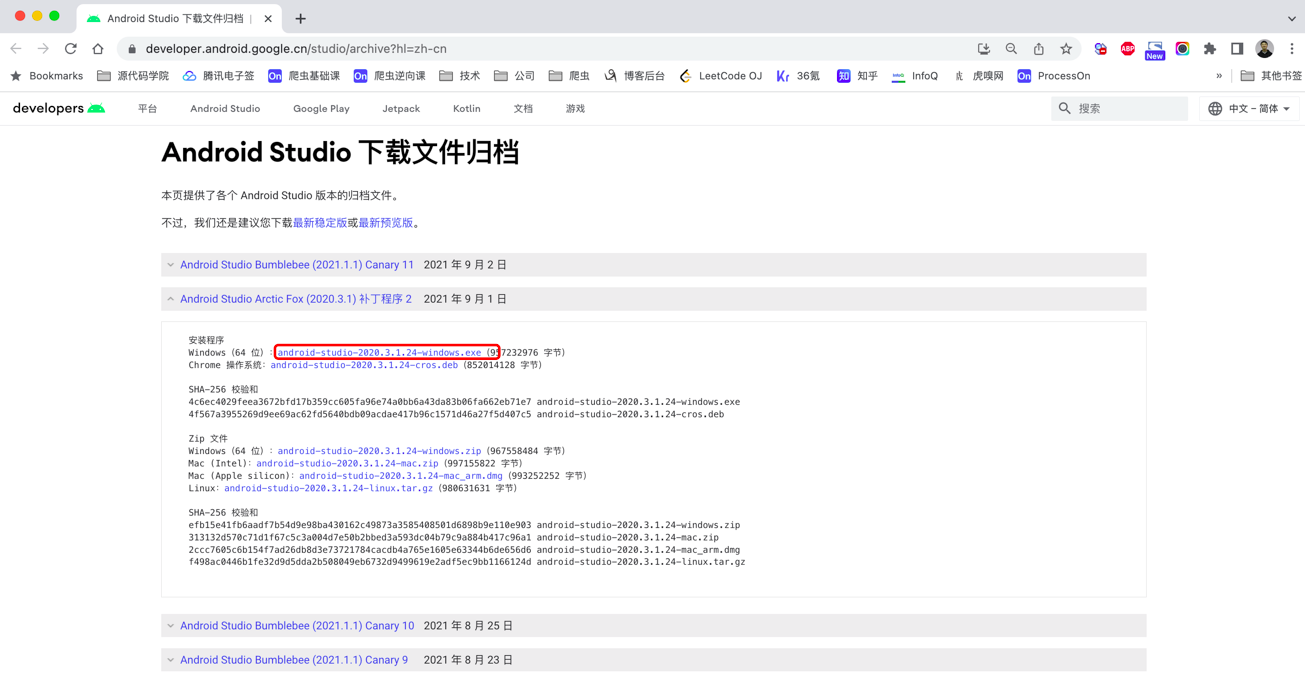Open the 爬虫基础课 bookmark
This screenshot has height=676, width=1305.
coord(304,76)
